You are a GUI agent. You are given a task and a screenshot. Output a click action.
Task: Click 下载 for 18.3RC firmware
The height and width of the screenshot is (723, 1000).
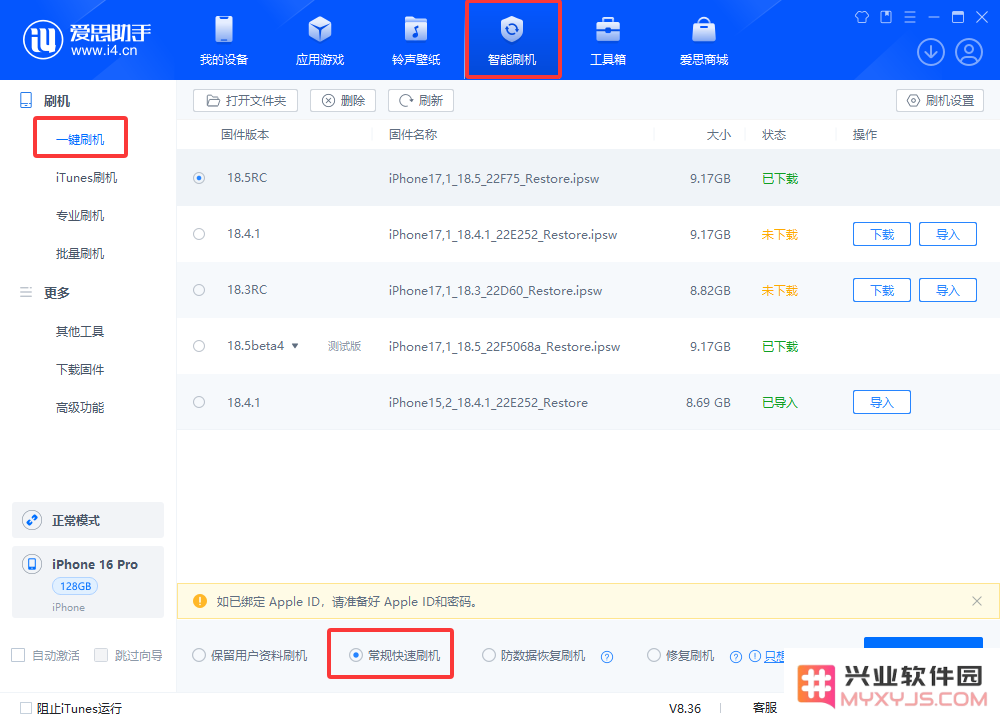point(881,290)
